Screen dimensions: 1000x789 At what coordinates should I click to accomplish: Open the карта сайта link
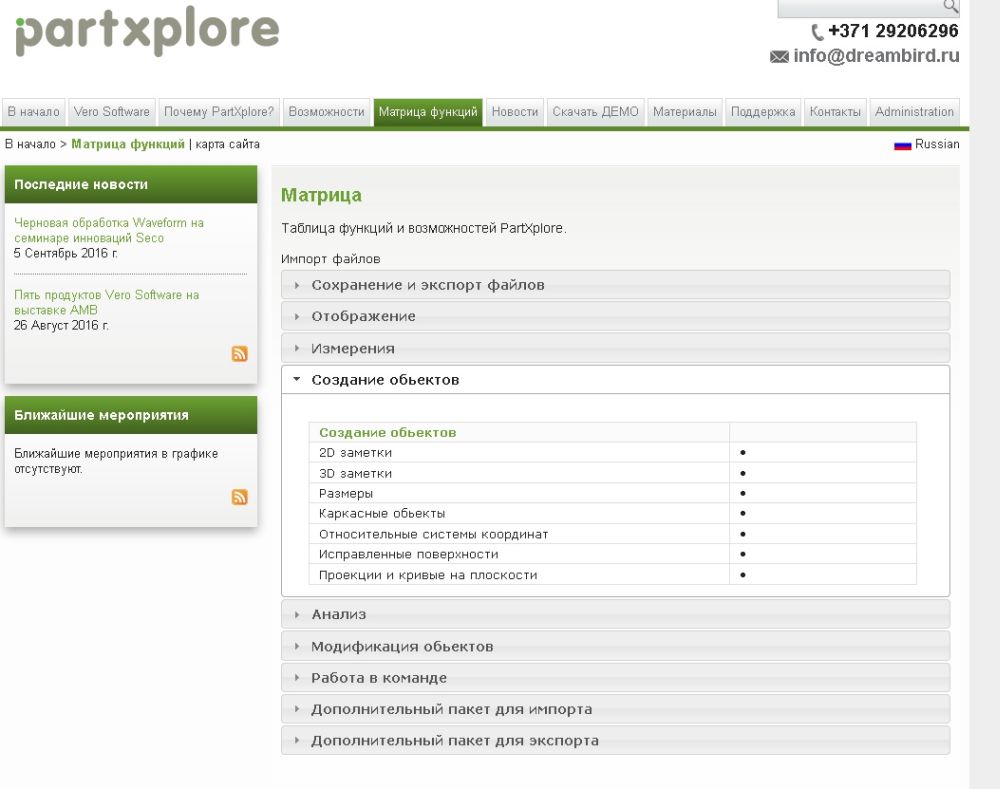point(228,145)
